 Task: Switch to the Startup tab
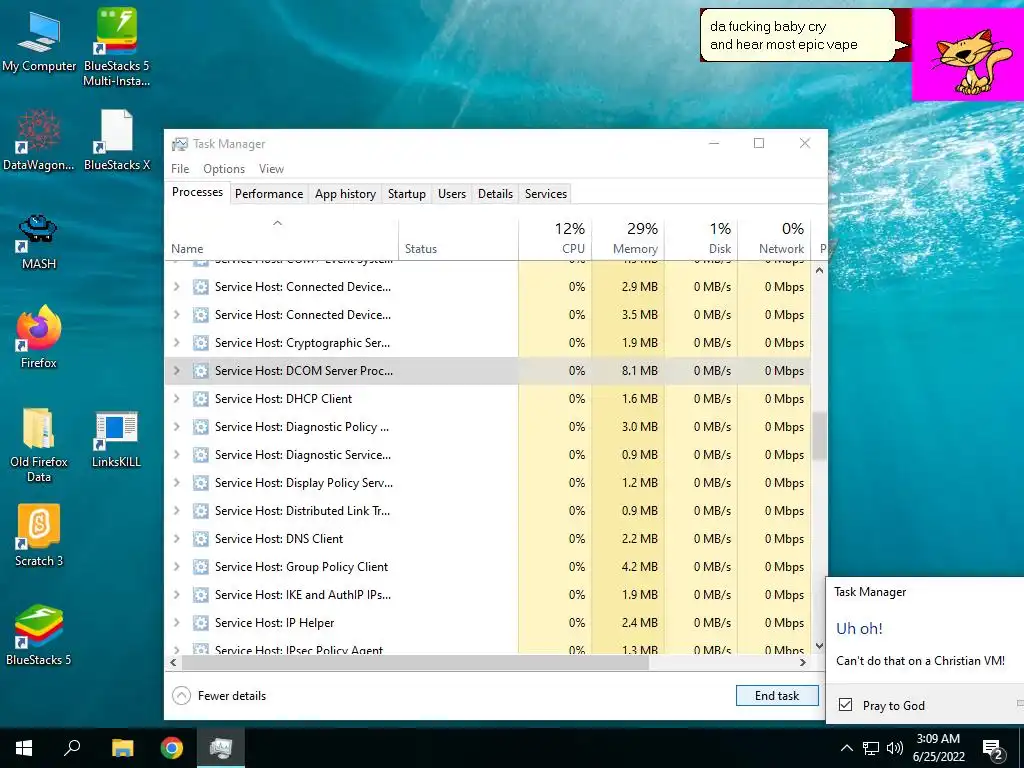tap(406, 194)
